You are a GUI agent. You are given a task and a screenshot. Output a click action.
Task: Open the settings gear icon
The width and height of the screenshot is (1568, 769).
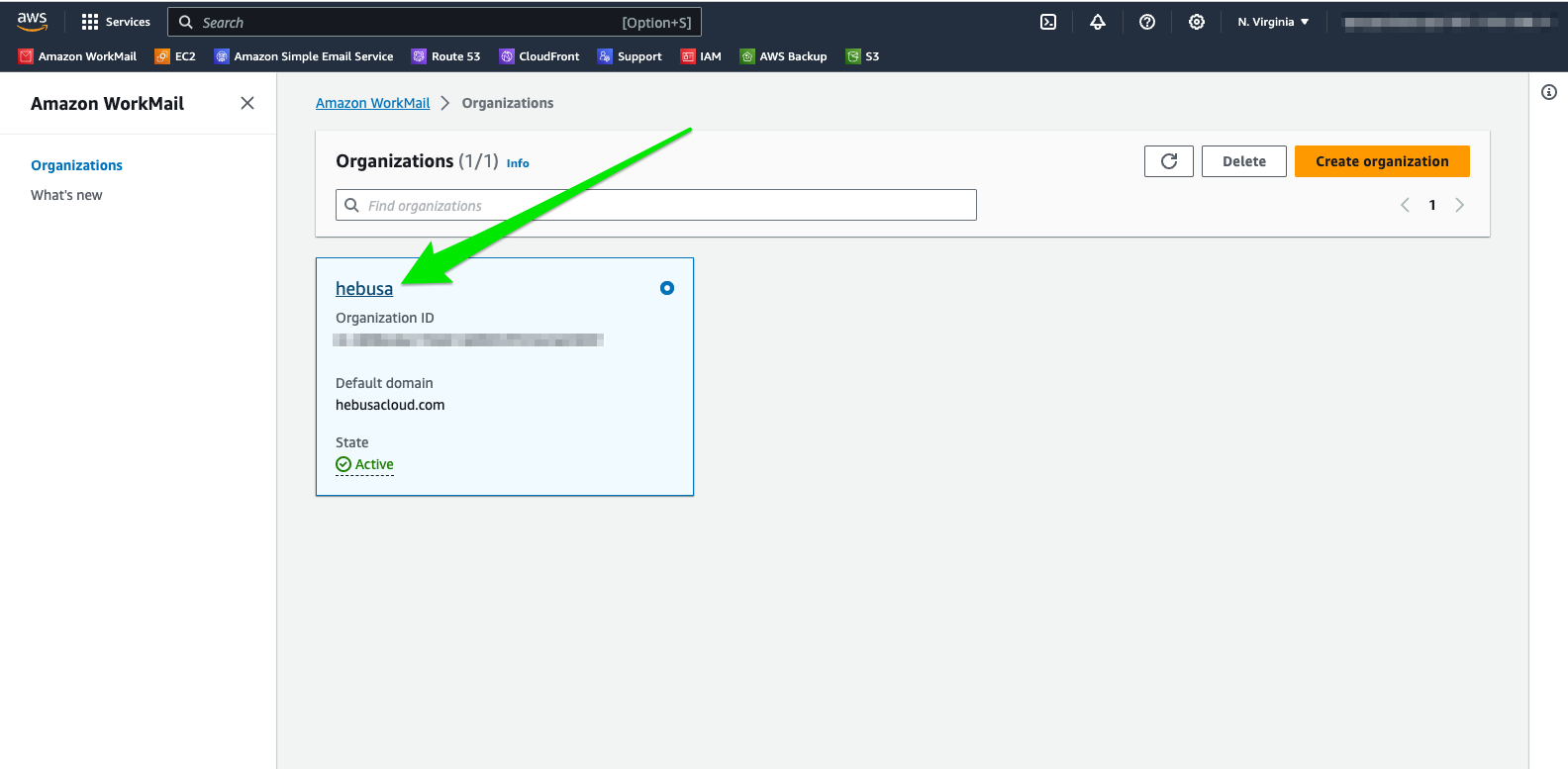[1197, 22]
